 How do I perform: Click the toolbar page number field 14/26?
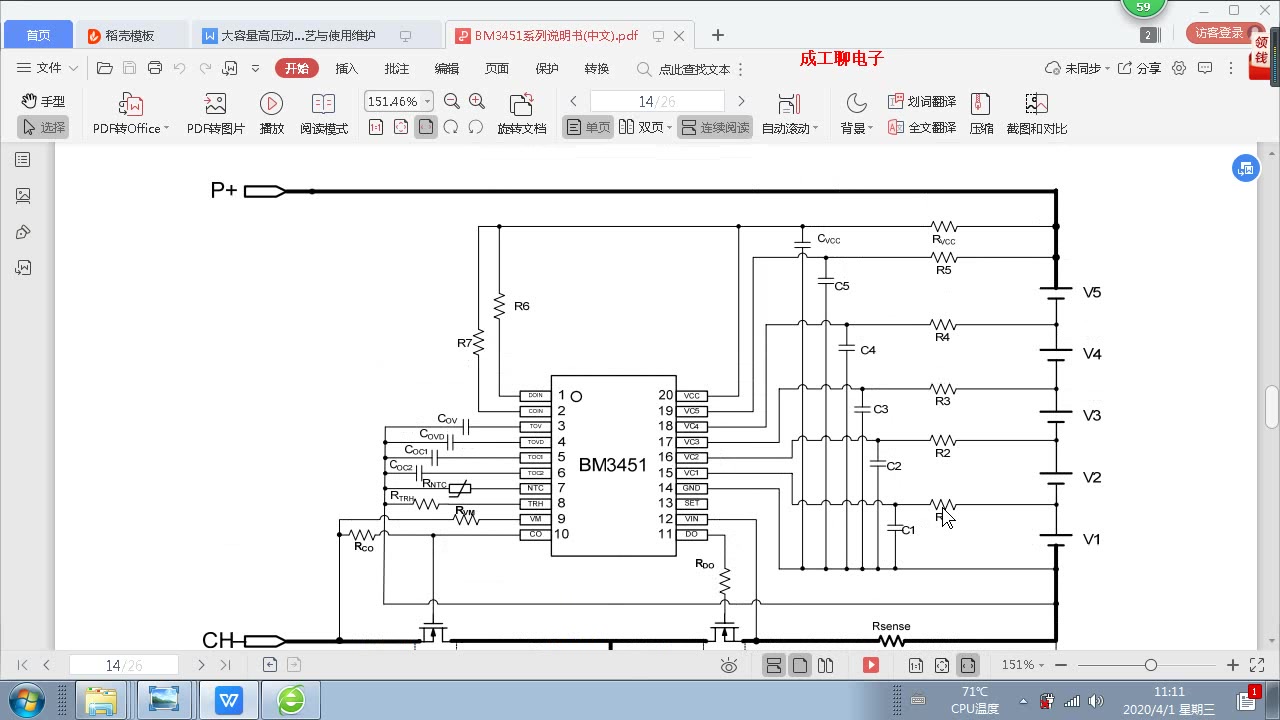[x=657, y=101]
